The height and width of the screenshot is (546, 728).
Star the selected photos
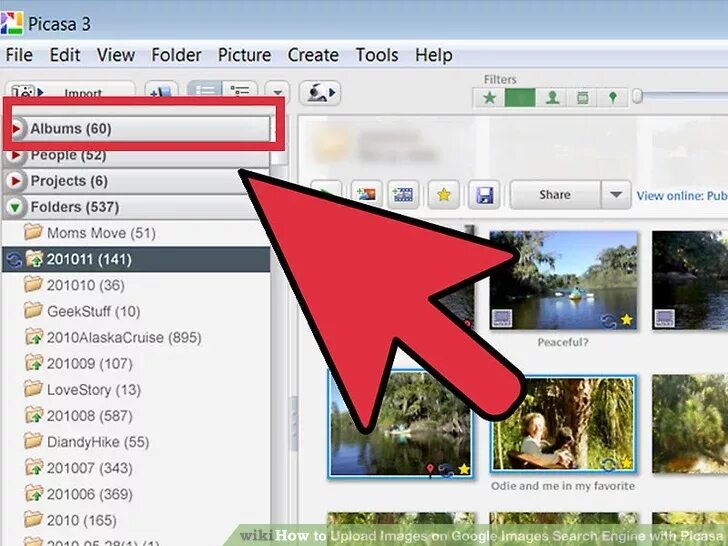pyautogui.click(x=444, y=195)
